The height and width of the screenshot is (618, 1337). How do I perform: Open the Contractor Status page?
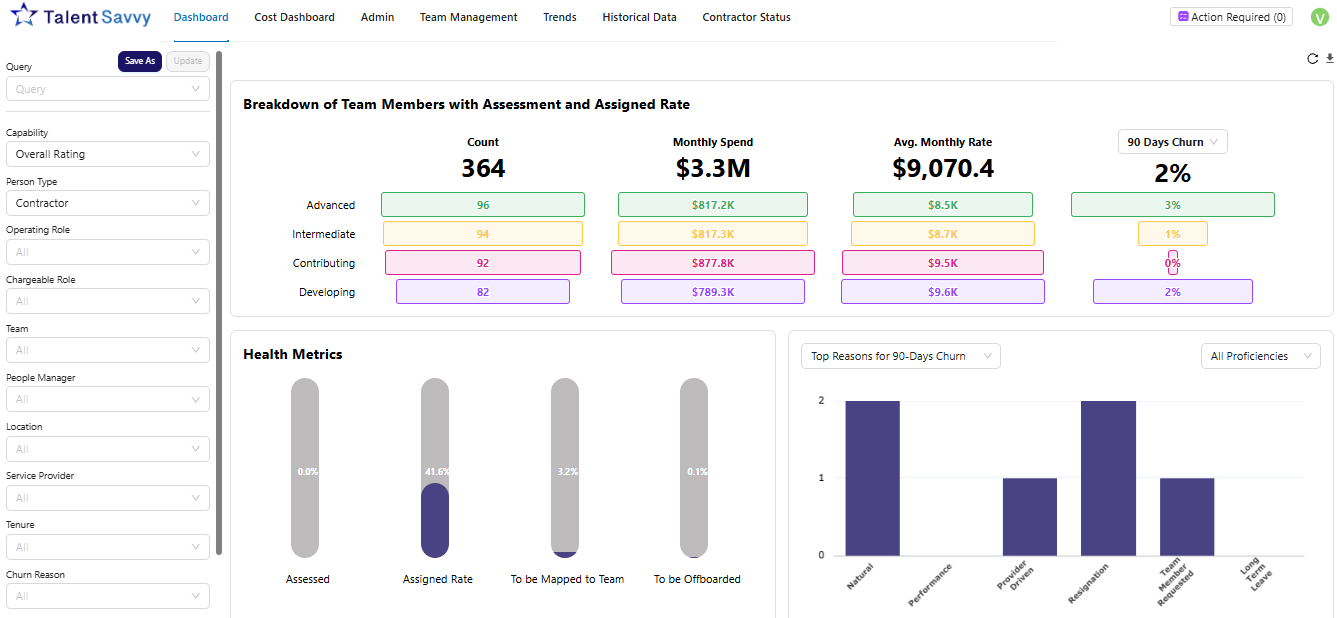746,17
